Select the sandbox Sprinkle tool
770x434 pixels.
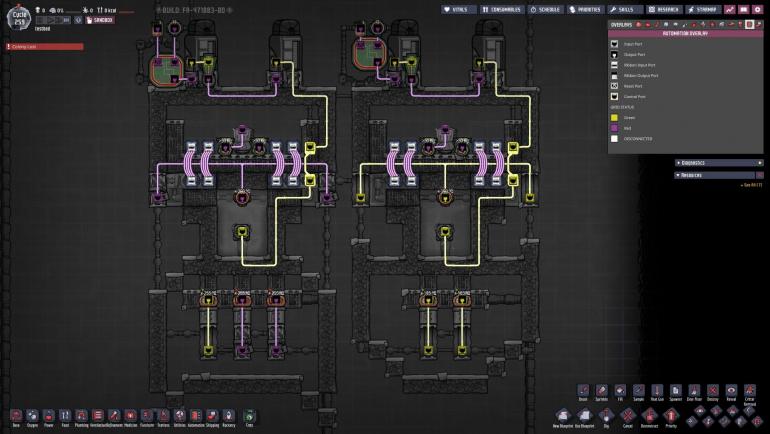[x=602, y=392]
